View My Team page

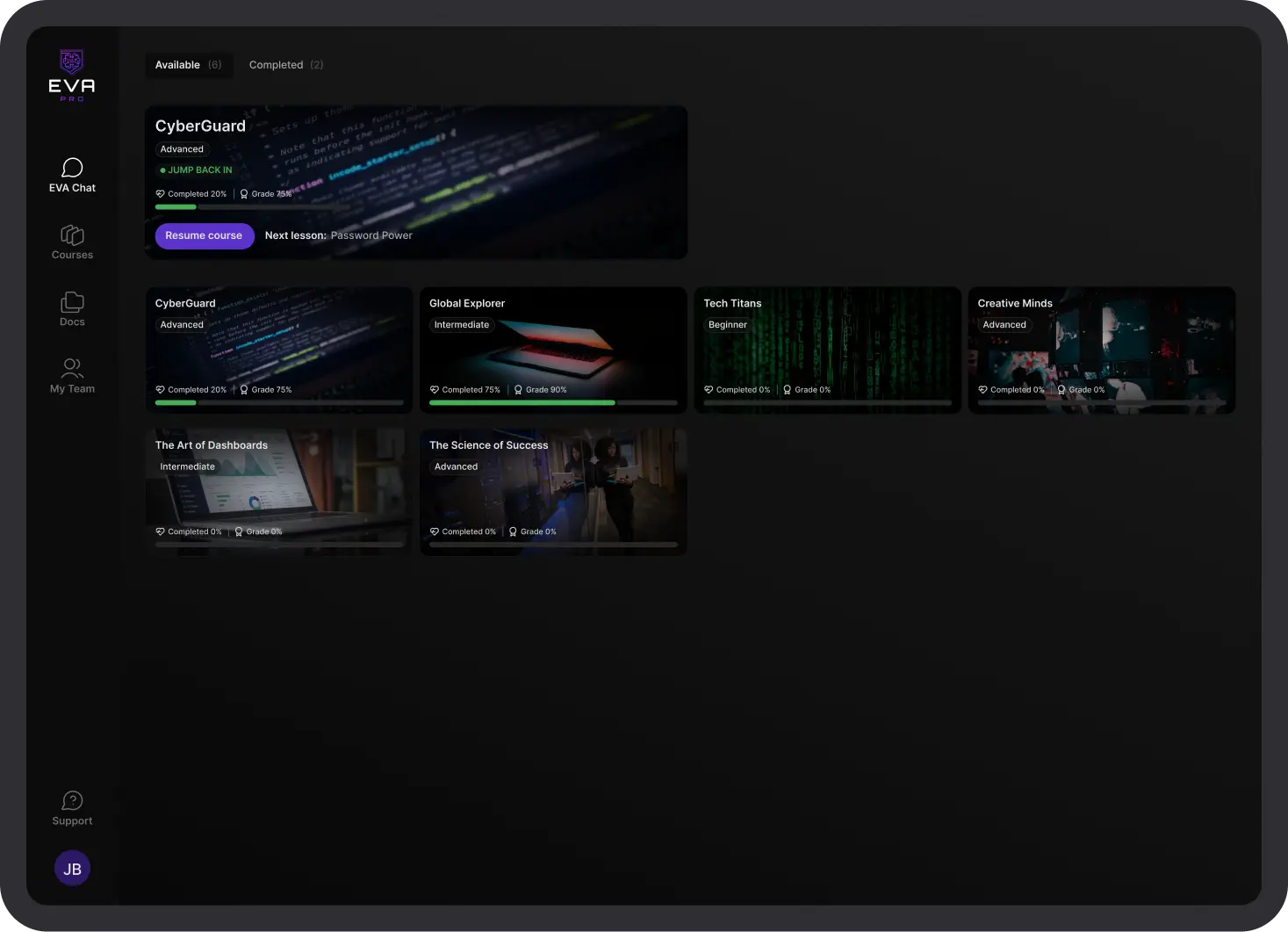72,376
